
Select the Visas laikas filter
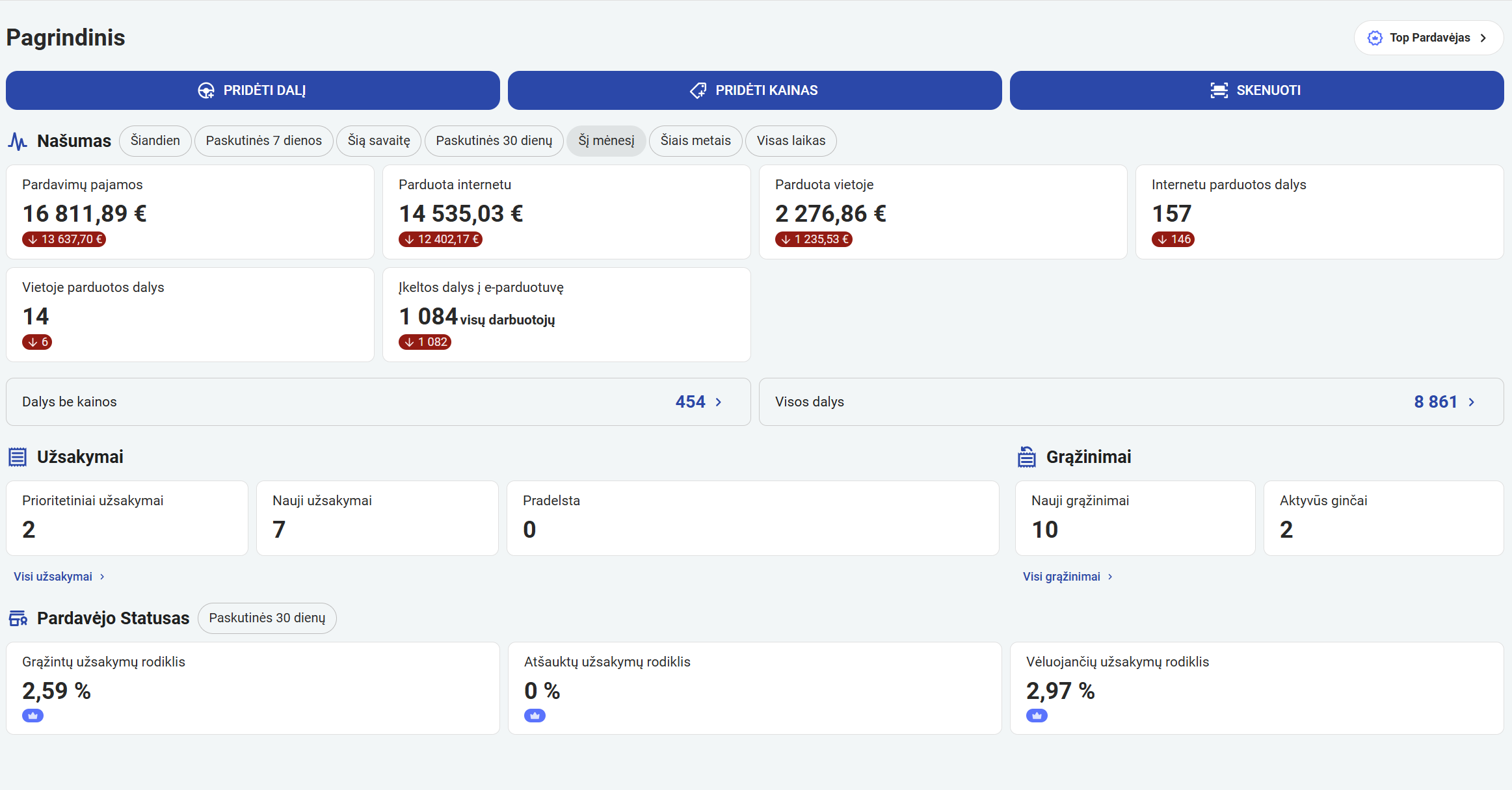(791, 141)
